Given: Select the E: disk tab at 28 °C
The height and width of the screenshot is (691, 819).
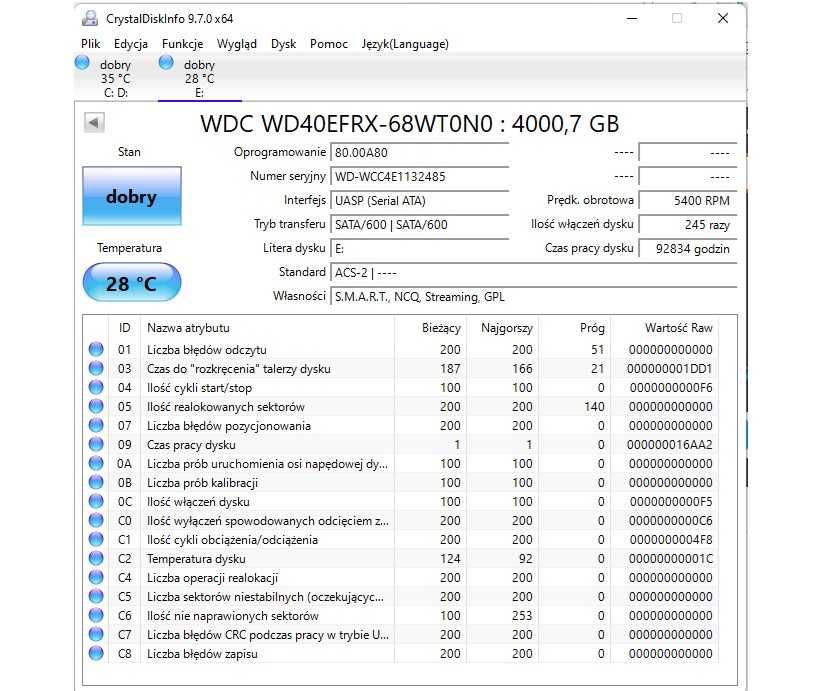Looking at the screenshot, I should (x=200, y=78).
